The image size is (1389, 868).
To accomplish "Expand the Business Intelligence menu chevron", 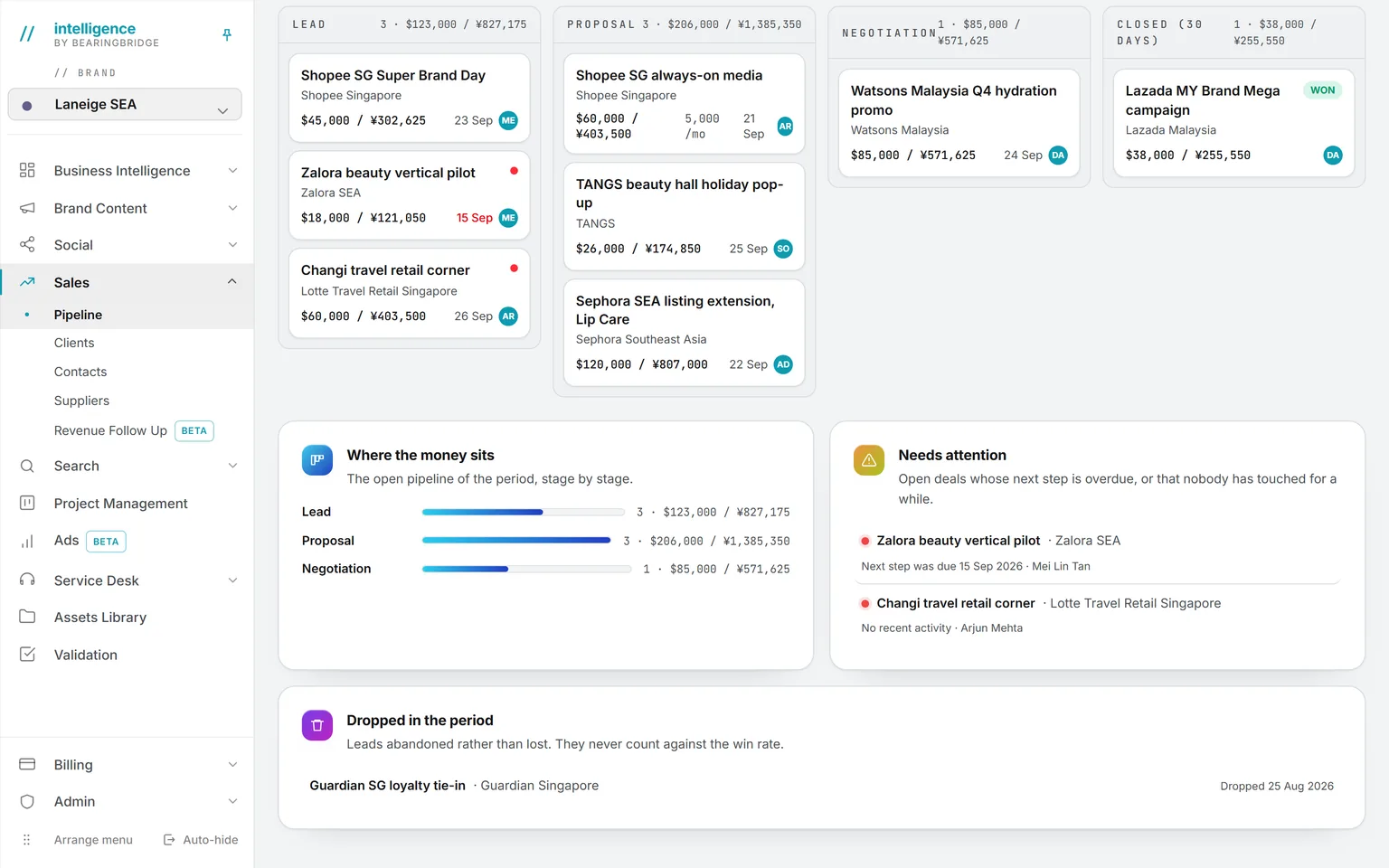I will coord(232,171).
